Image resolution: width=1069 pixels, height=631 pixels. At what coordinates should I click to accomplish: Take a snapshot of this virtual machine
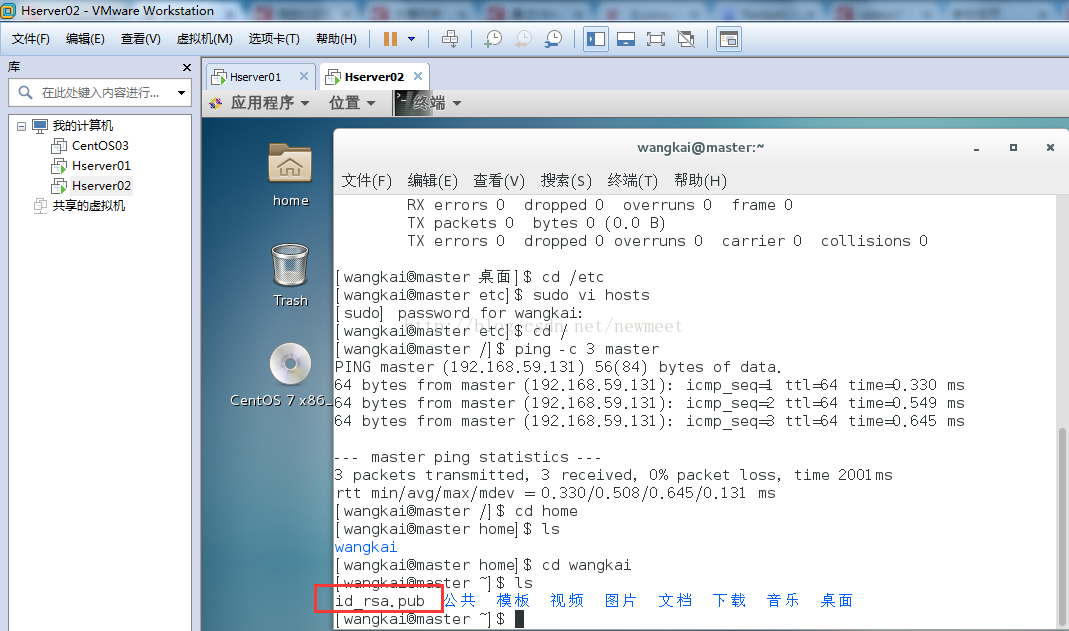[x=493, y=39]
